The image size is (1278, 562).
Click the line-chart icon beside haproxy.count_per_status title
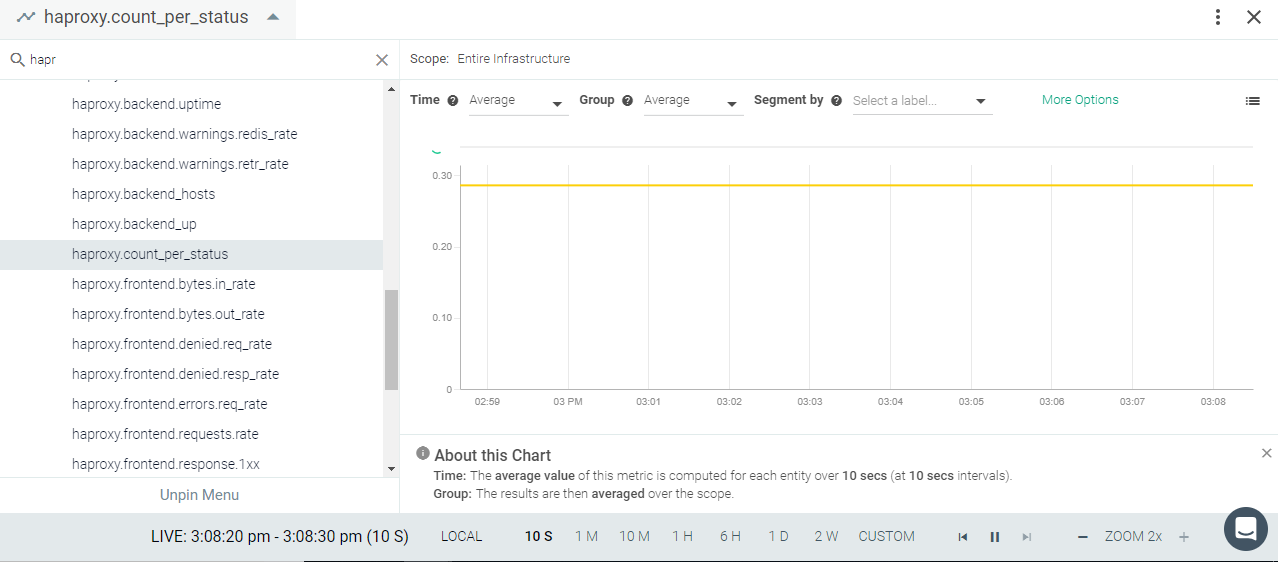[x=26, y=17]
